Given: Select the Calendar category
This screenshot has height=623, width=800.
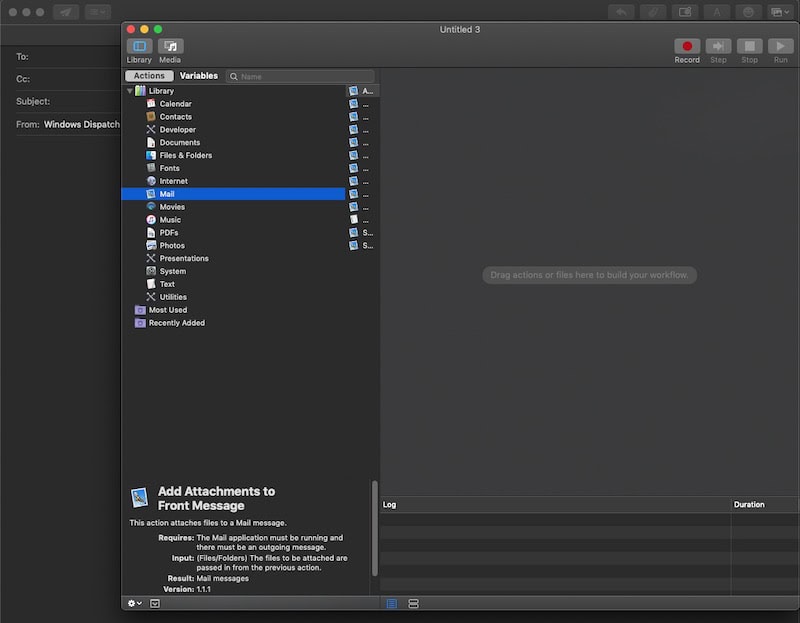Looking at the screenshot, I should point(233,104).
